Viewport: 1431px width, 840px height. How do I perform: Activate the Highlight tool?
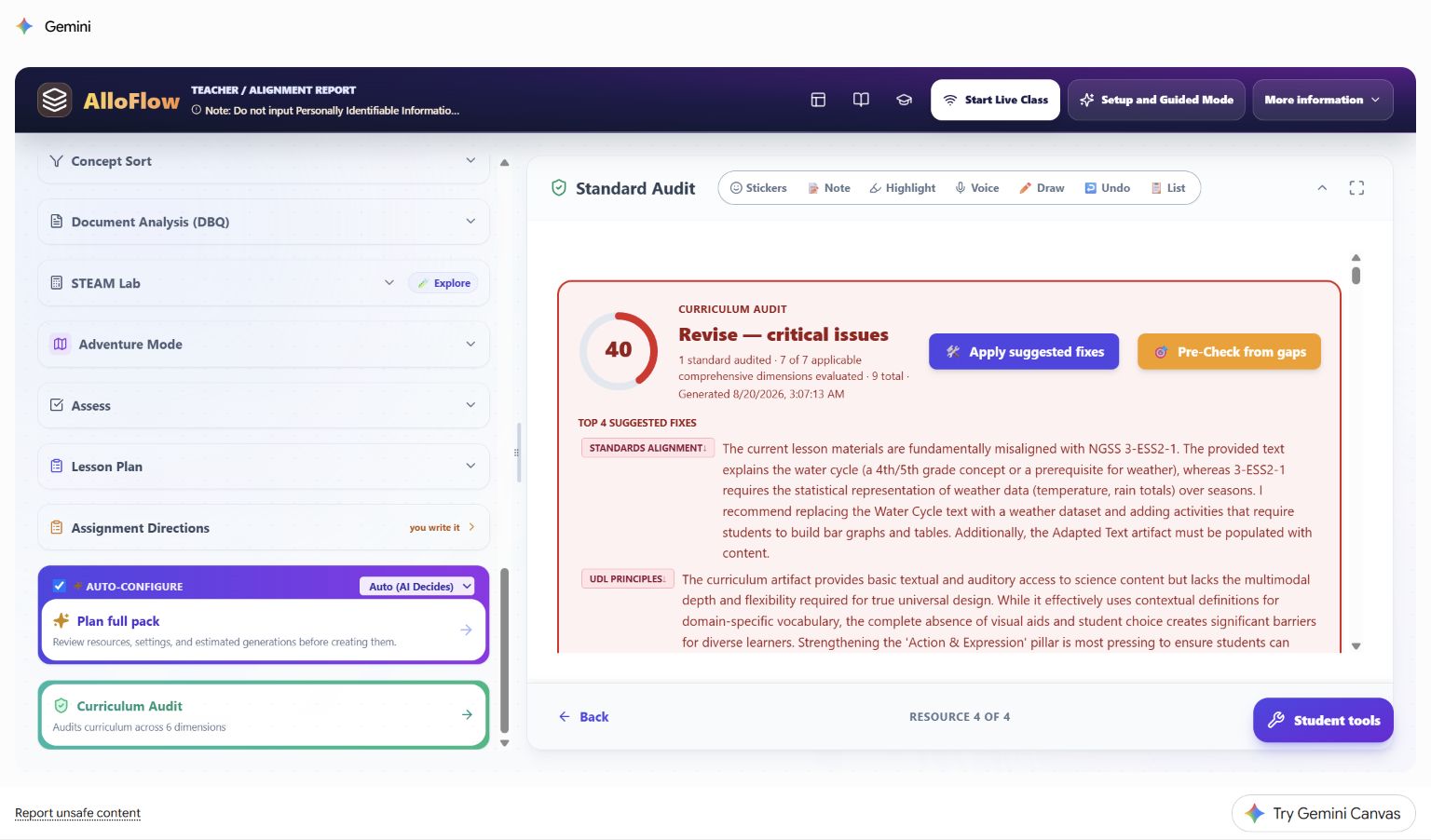click(x=902, y=188)
